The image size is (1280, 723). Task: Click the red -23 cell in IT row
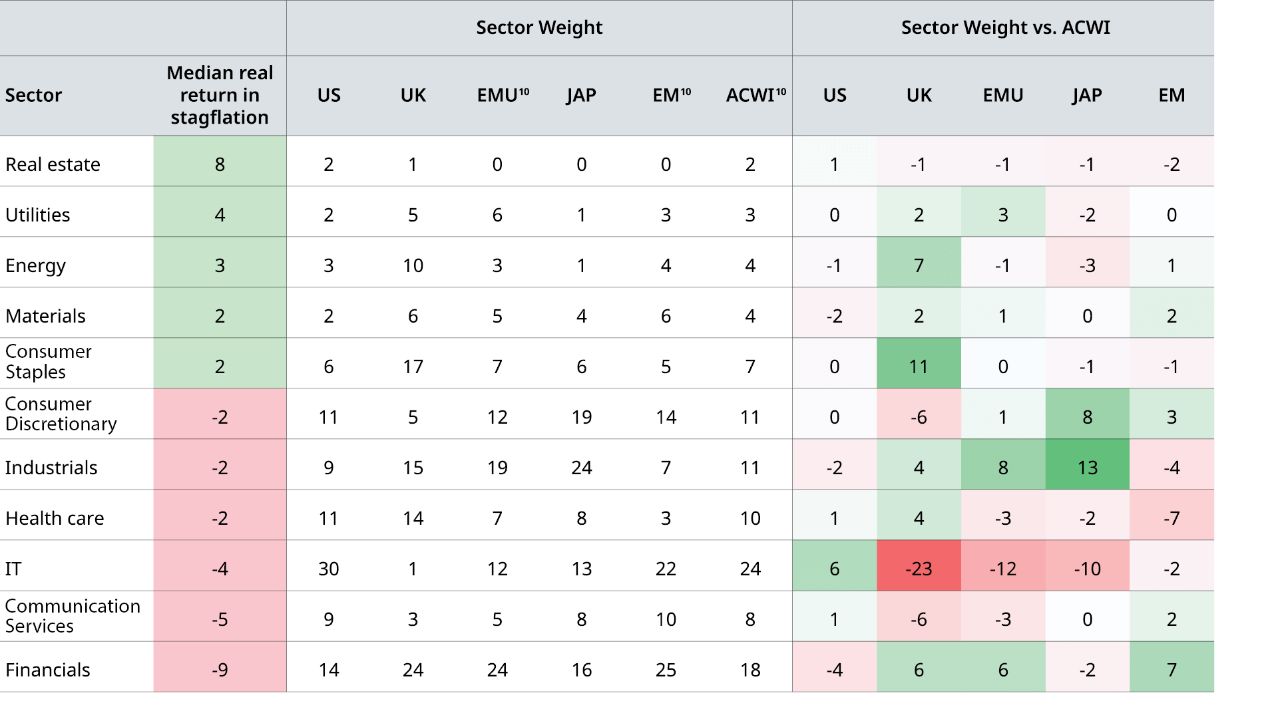point(919,569)
